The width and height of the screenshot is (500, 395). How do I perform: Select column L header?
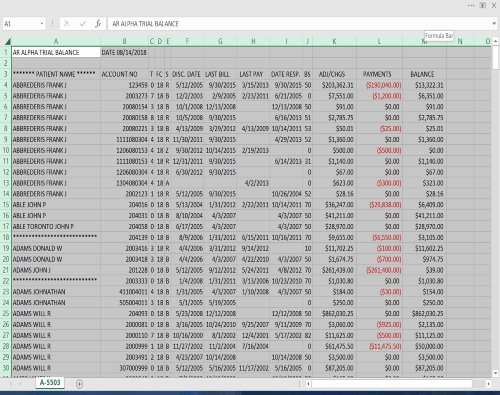tap(379, 41)
